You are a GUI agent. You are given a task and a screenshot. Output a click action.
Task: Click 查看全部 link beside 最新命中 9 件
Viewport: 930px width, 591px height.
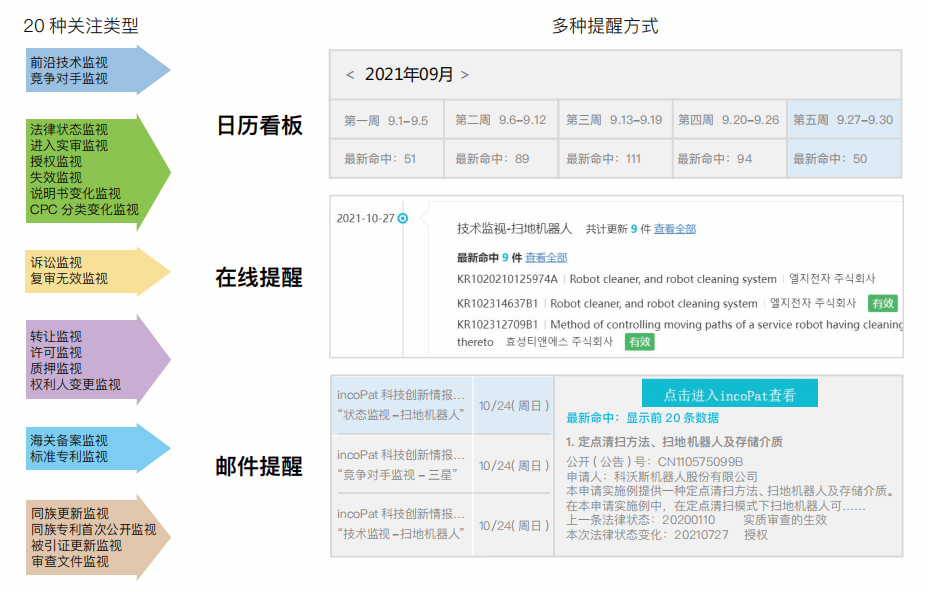(x=546, y=257)
